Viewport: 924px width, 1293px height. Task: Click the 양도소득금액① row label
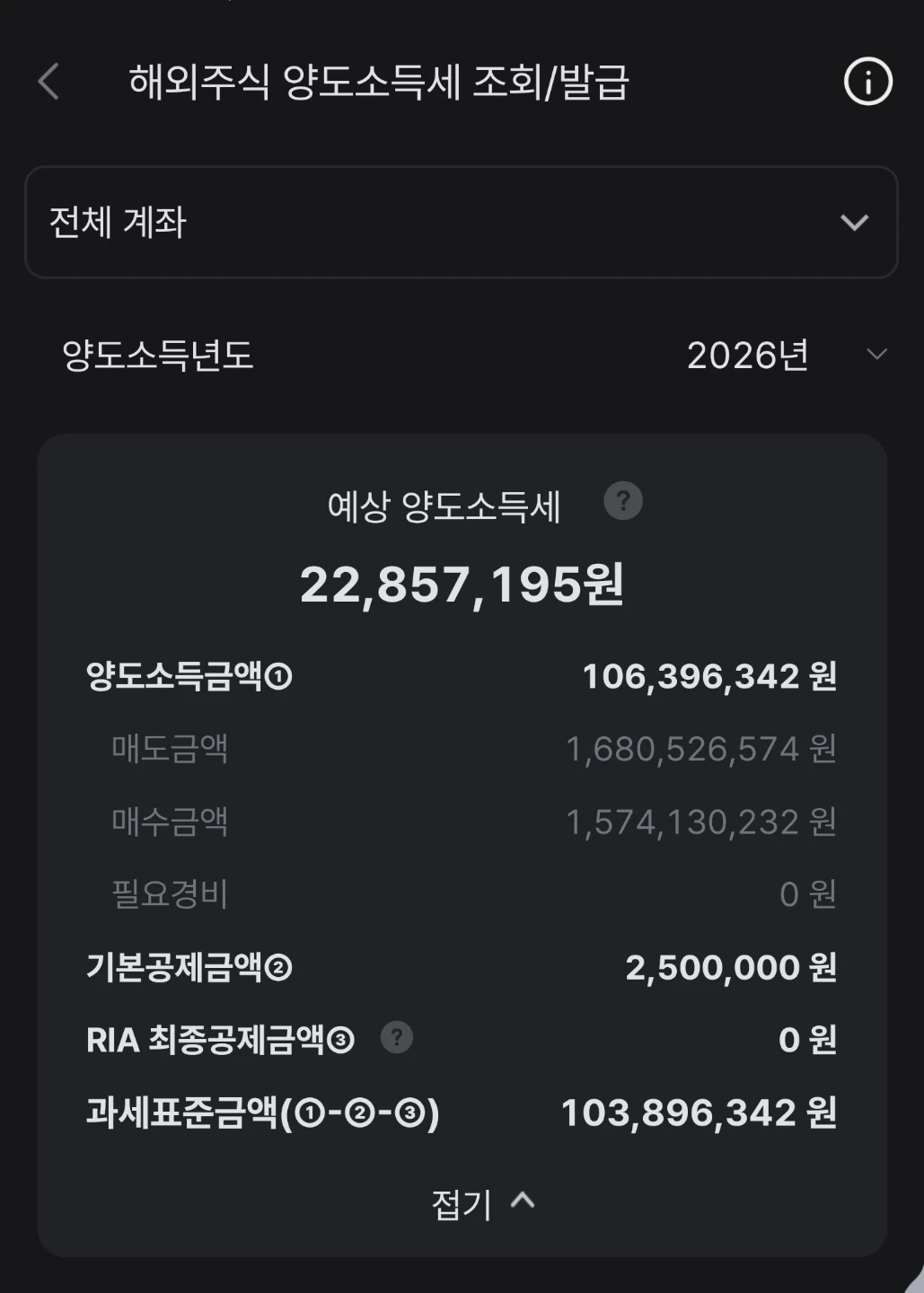click(189, 676)
